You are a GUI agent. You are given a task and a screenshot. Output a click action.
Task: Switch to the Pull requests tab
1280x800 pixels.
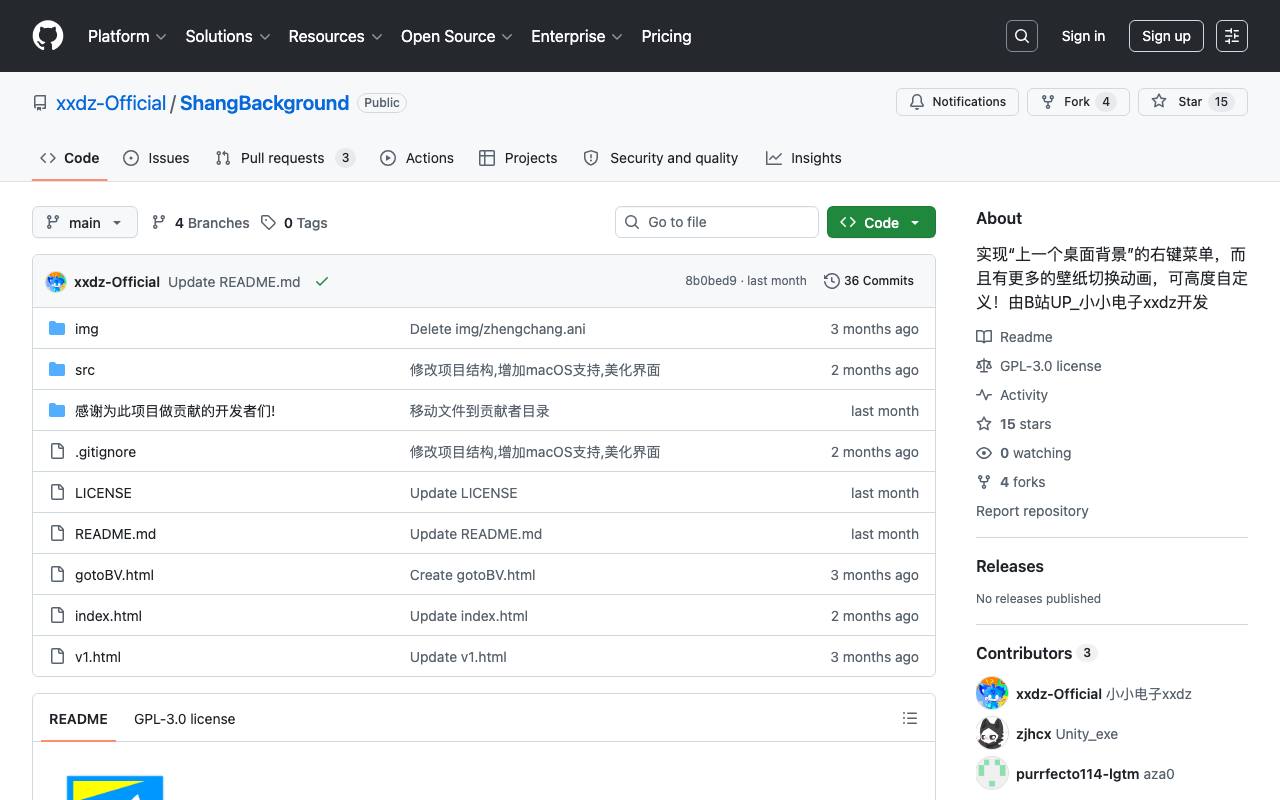point(285,158)
